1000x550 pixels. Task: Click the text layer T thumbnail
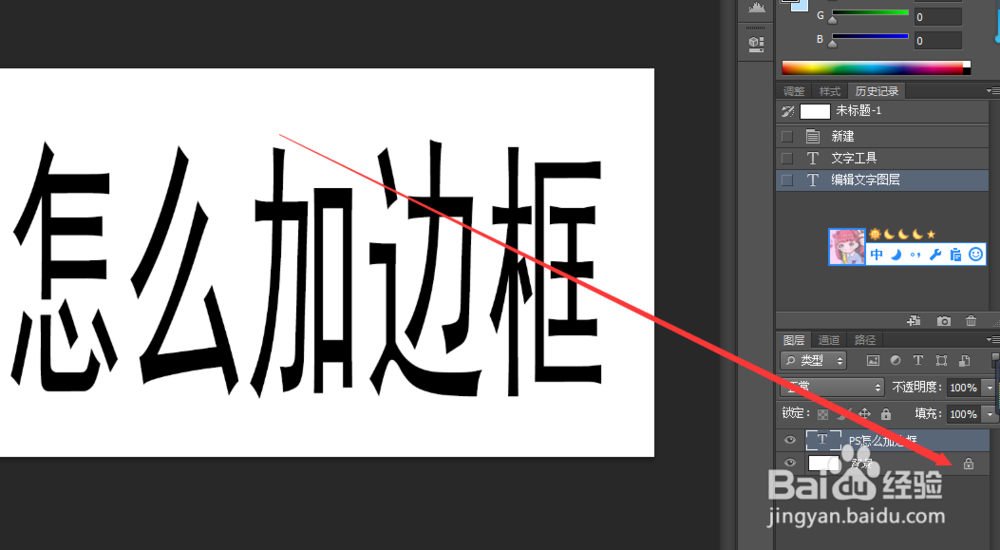tap(823, 440)
